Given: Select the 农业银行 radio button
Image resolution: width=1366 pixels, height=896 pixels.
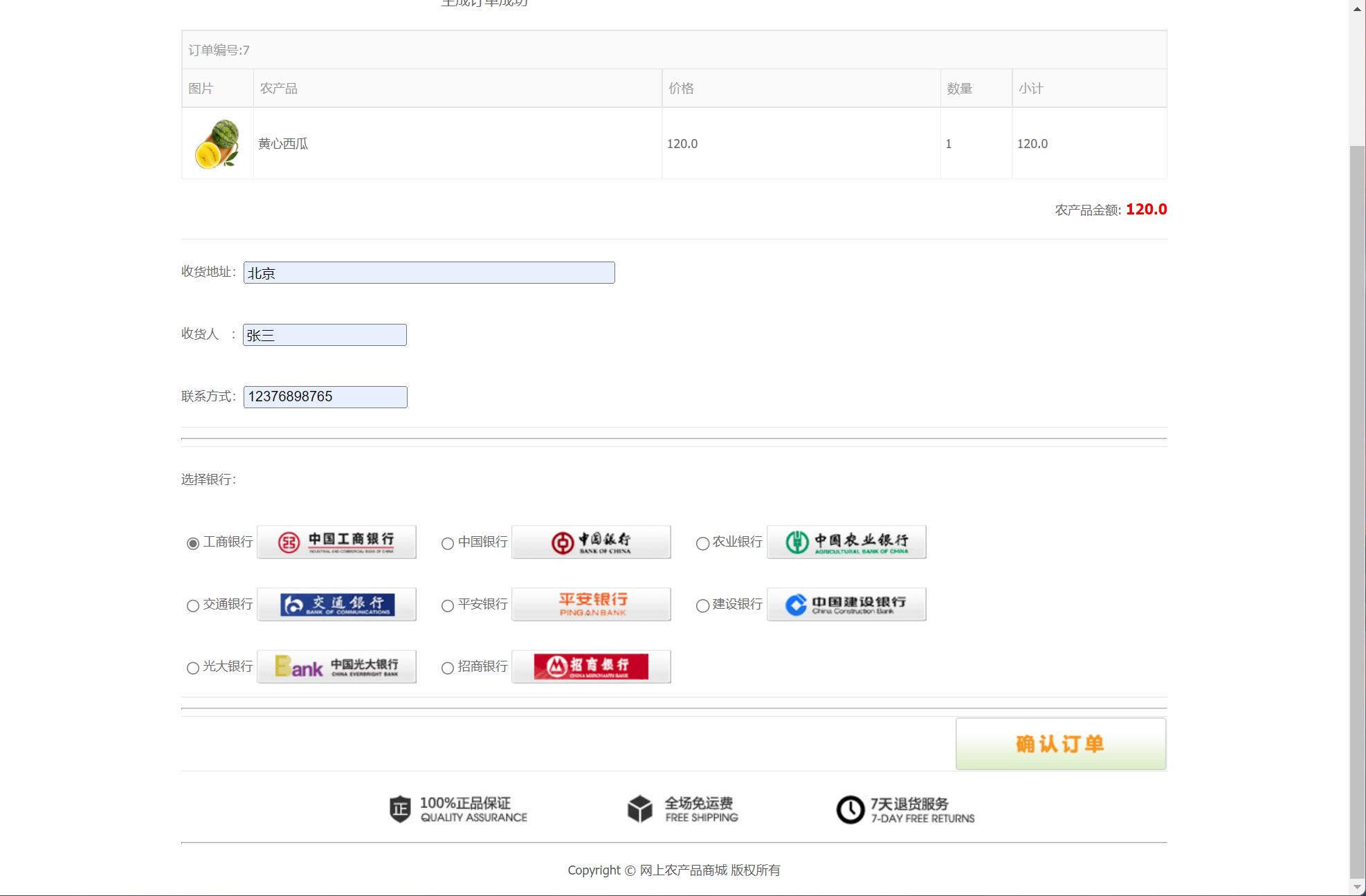Looking at the screenshot, I should click(x=703, y=544).
